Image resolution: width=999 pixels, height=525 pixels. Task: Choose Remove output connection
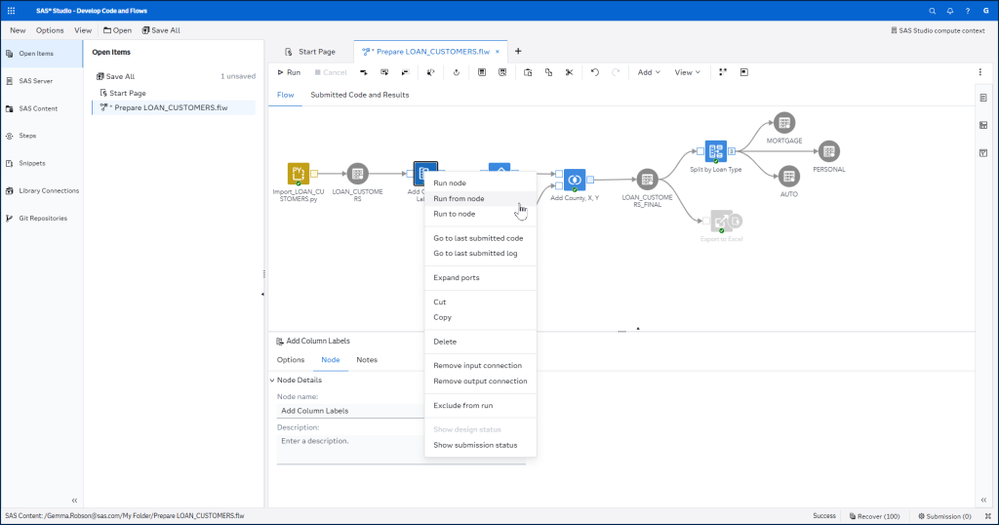480,381
